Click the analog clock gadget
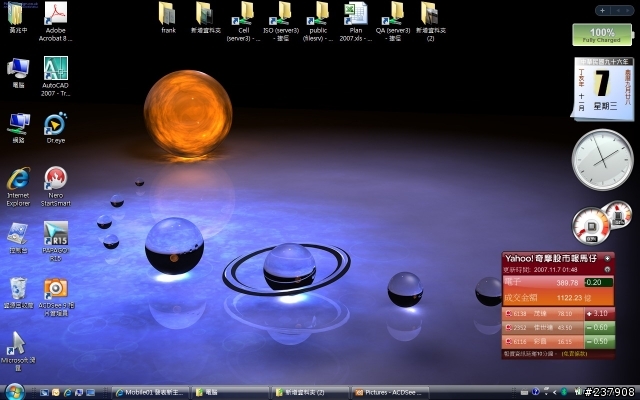This screenshot has width=640, height=400. 602,160
